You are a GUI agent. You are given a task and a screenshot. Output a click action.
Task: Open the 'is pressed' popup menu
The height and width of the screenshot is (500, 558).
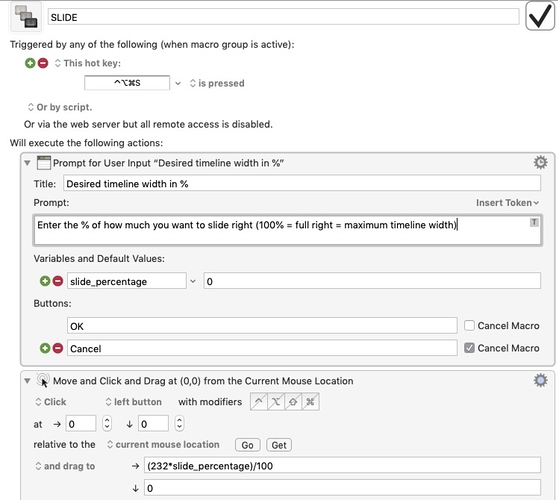coord(217,83)
